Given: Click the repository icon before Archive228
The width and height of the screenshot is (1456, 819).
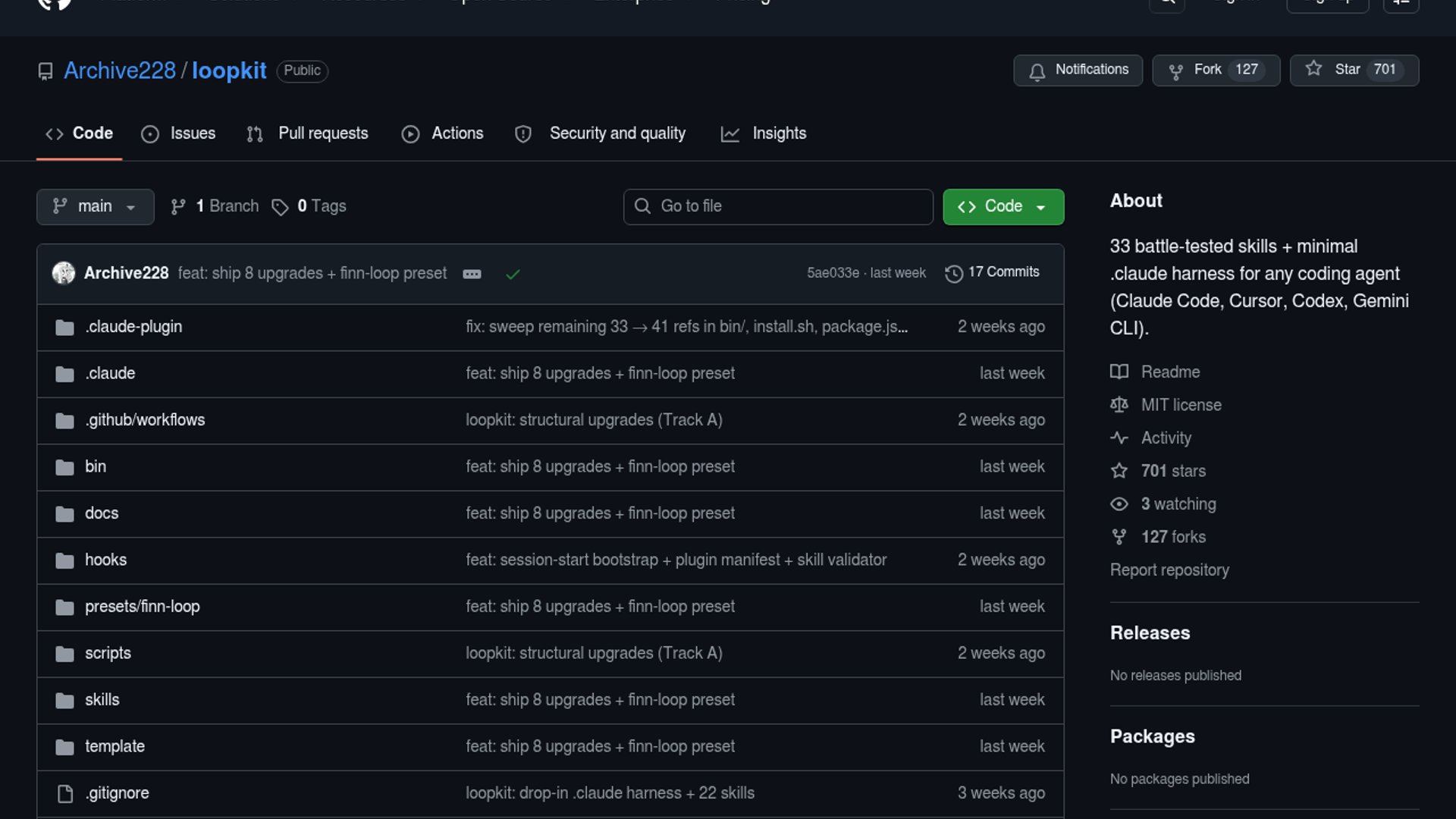Looking at the screenshot, I should (x=45, y=71).
